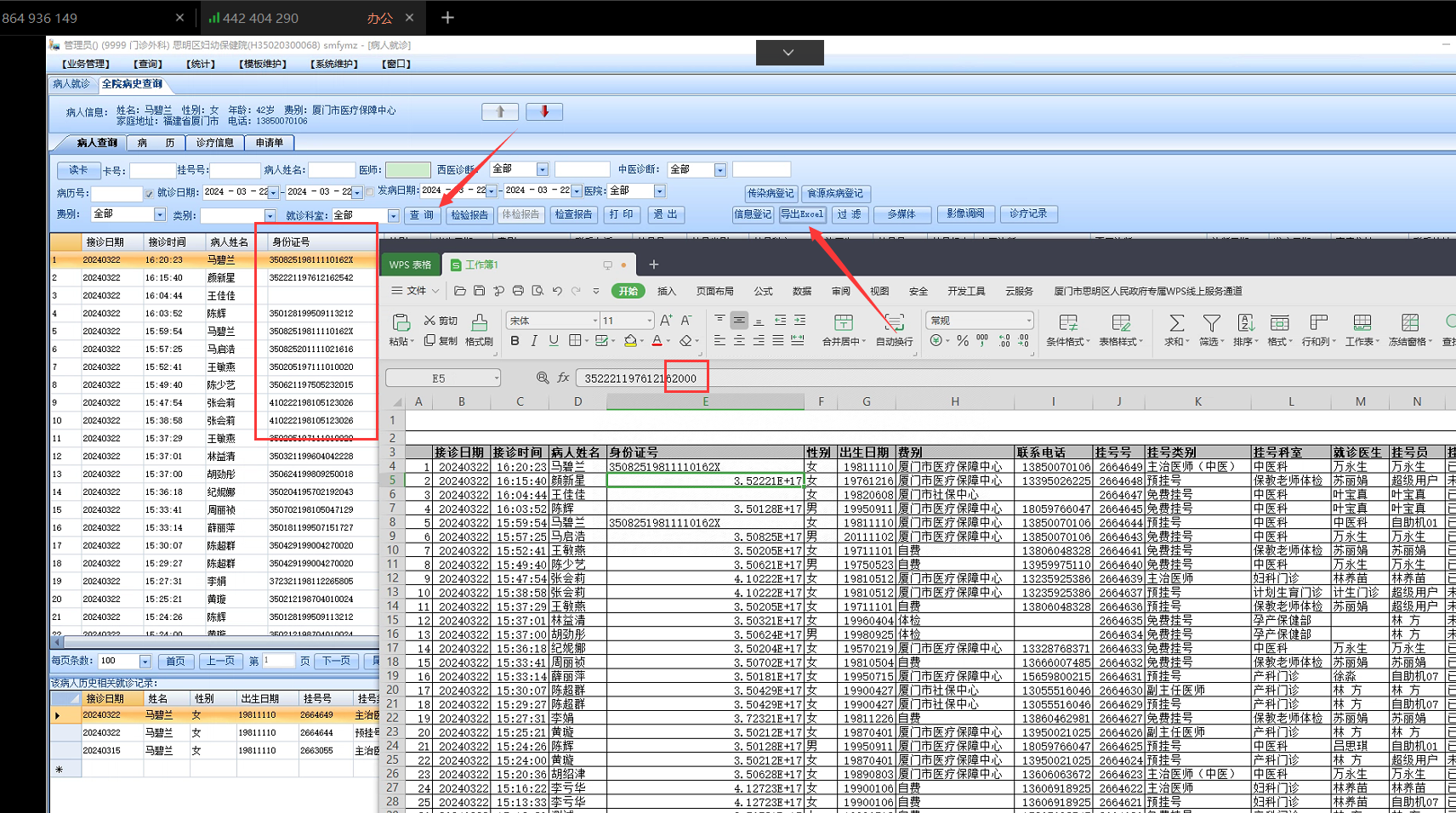Click the Freeze Panes (冻结窗格) icon
The height and width of the screenshot is (813, 1456).
(x=1409, y=323)
